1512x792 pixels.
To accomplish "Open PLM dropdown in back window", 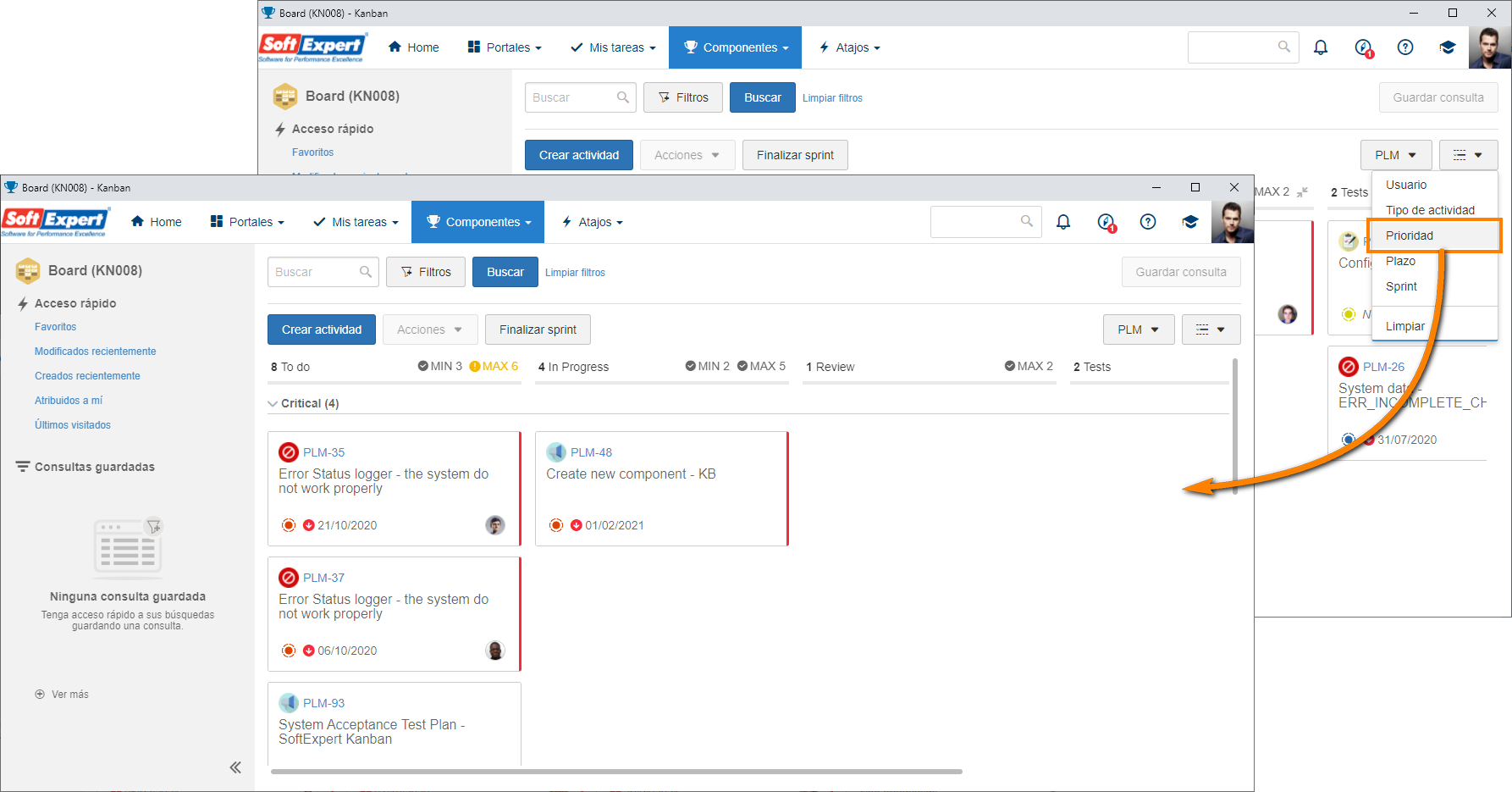I will click(x=1396, y=155).
